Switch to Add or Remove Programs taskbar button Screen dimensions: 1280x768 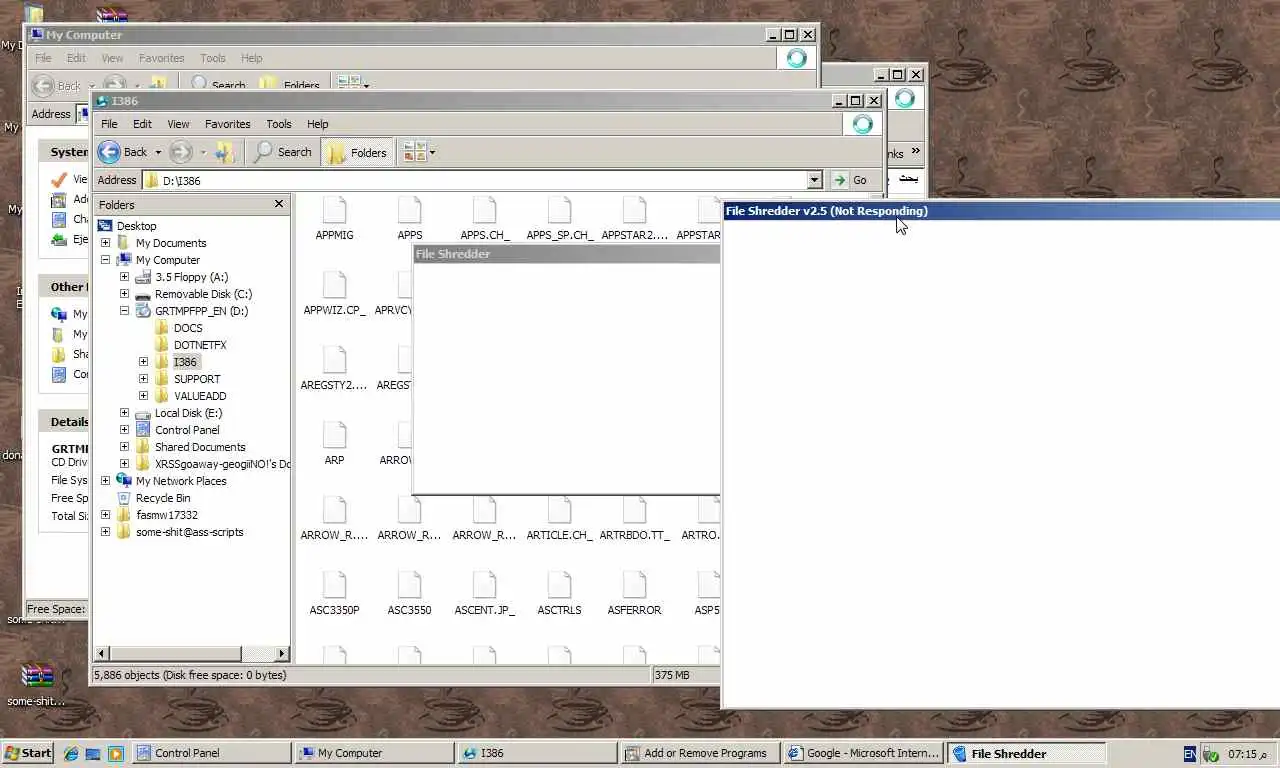point(698,753)
